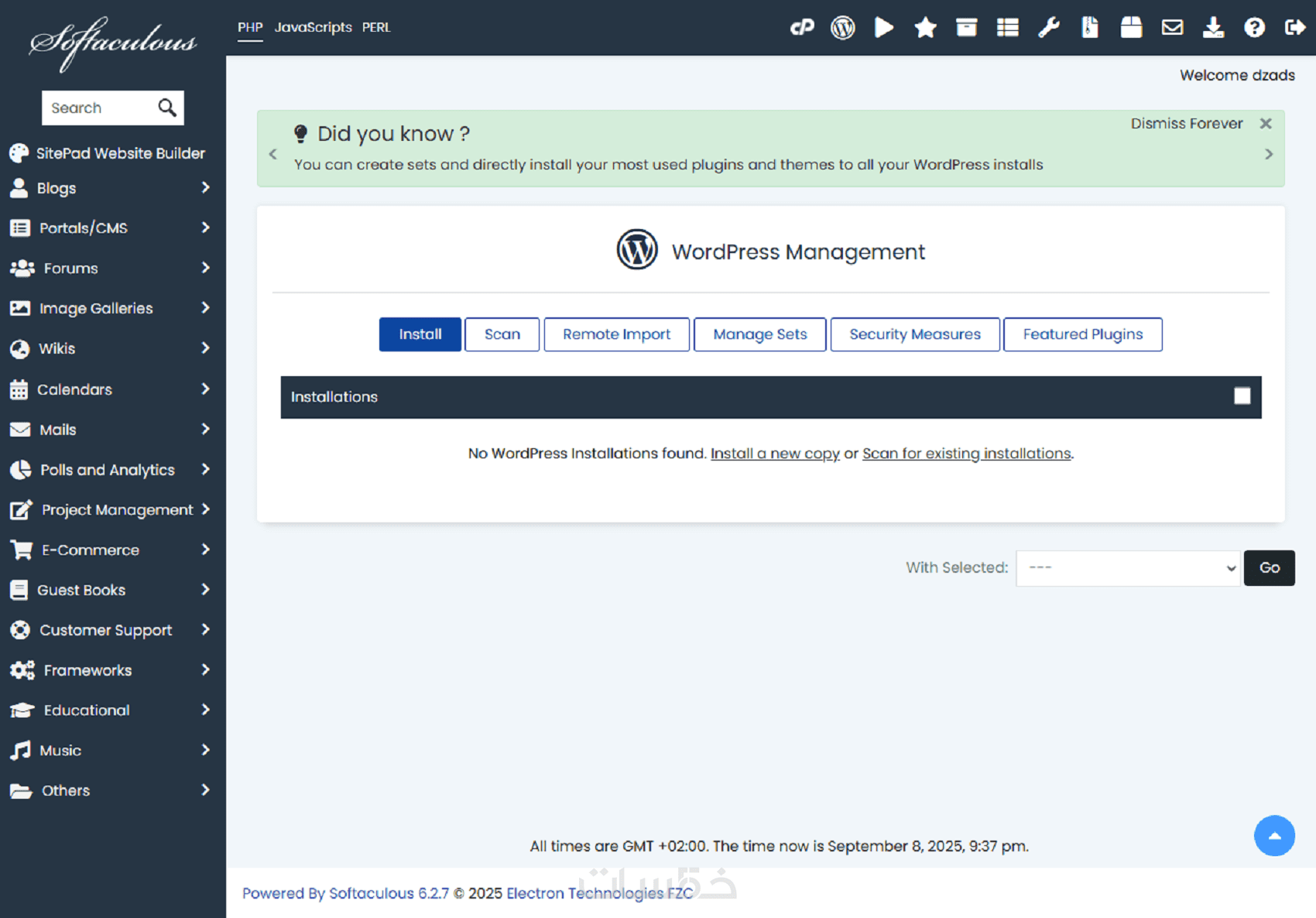Select the Install button
Screen dimensions: 1316x918
point(420,334)
